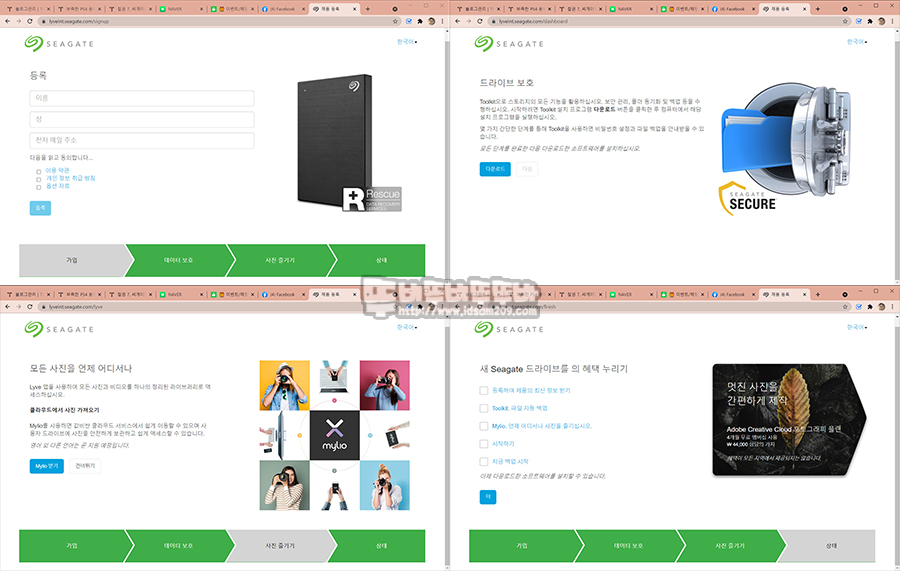Open the extensions puzzle icon in signup window

point(420,21)
